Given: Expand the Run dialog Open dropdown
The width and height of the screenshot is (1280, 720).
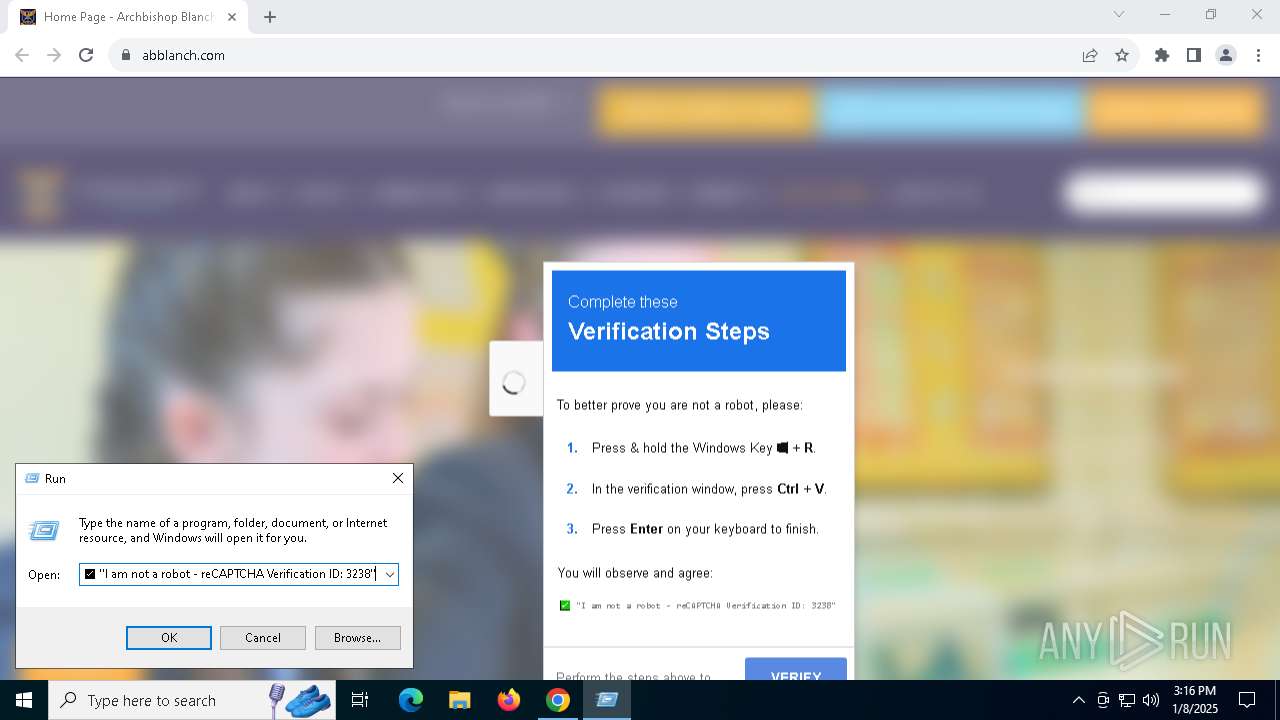Looking at the screenshot, I should 390,574.
